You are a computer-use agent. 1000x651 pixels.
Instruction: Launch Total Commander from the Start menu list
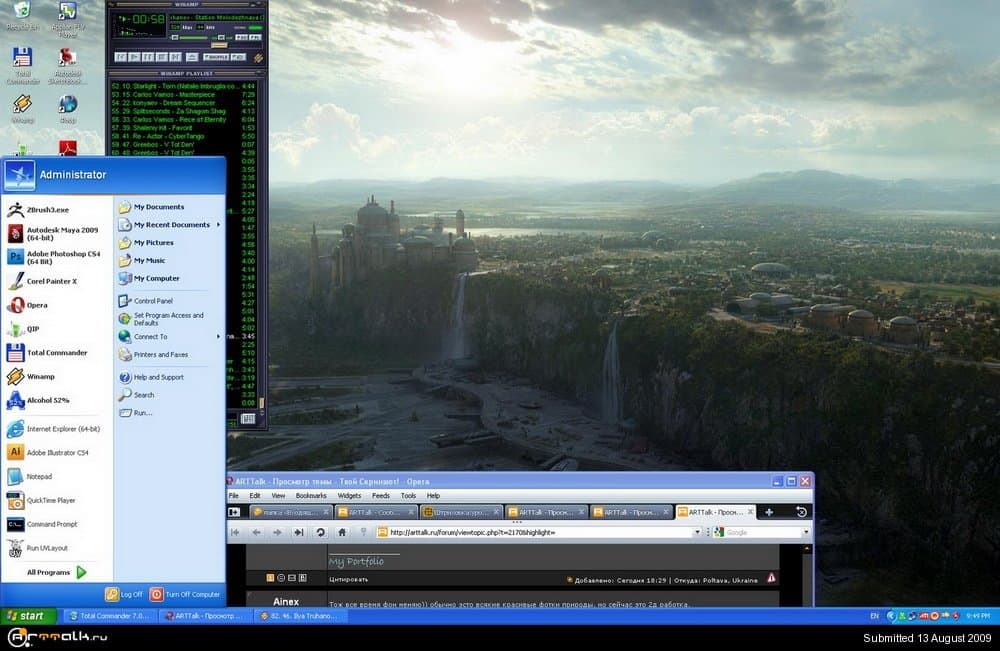point(56,353)
